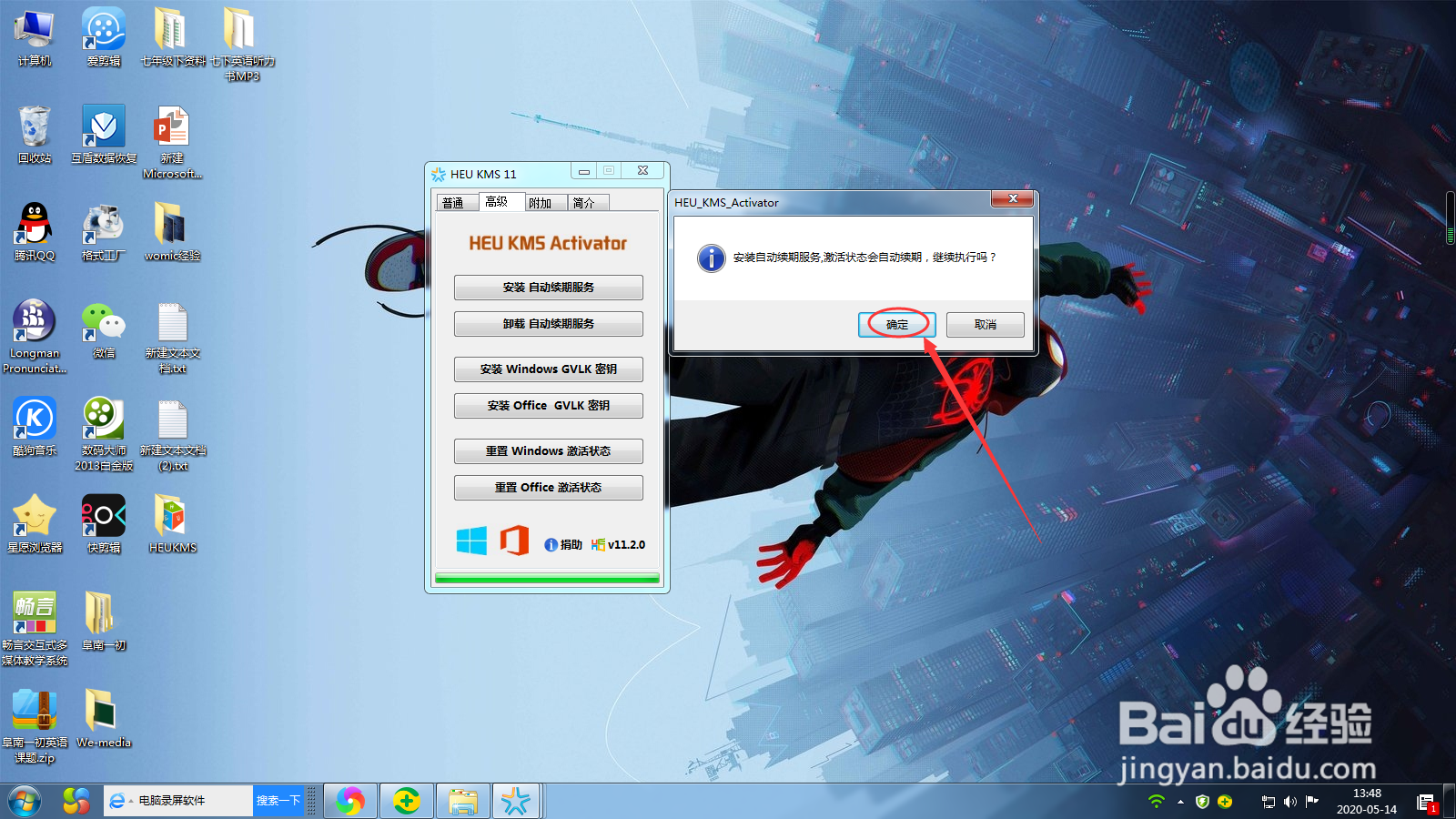Click the Windows logo in HEU KMS
Screen dimensions: 1456x819
click(471, 541)
